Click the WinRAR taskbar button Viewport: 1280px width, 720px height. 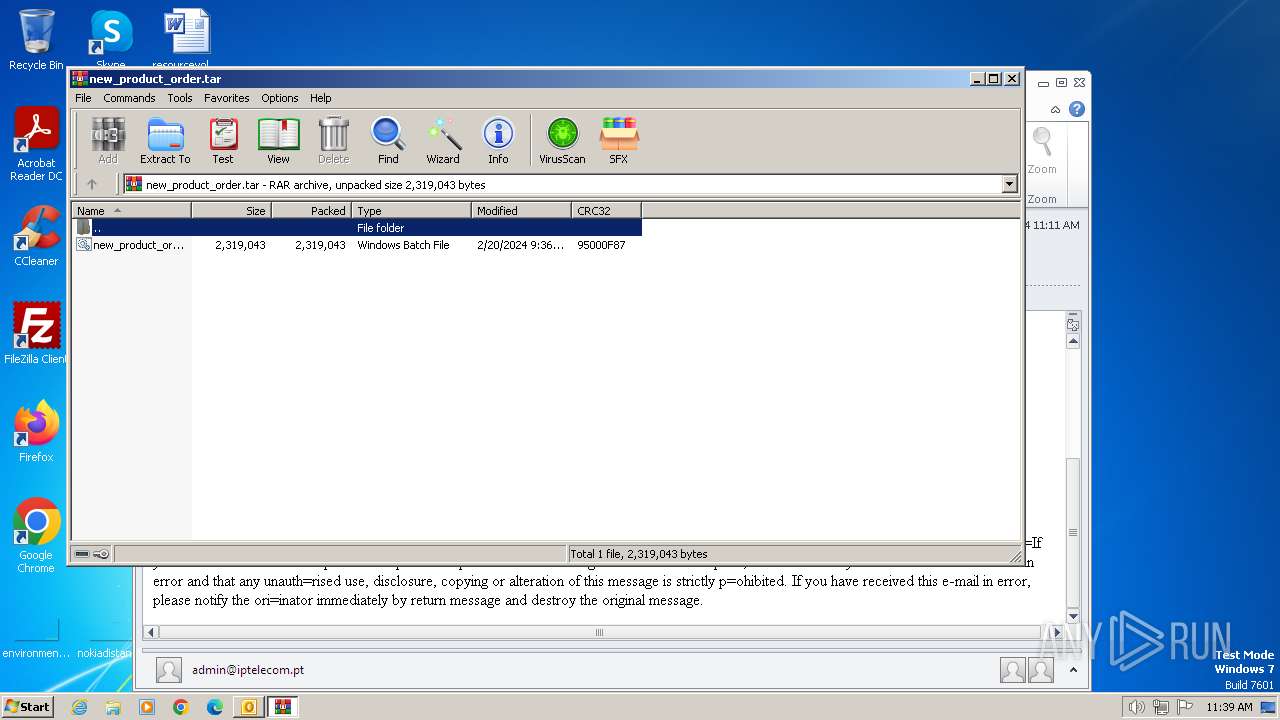282,707
